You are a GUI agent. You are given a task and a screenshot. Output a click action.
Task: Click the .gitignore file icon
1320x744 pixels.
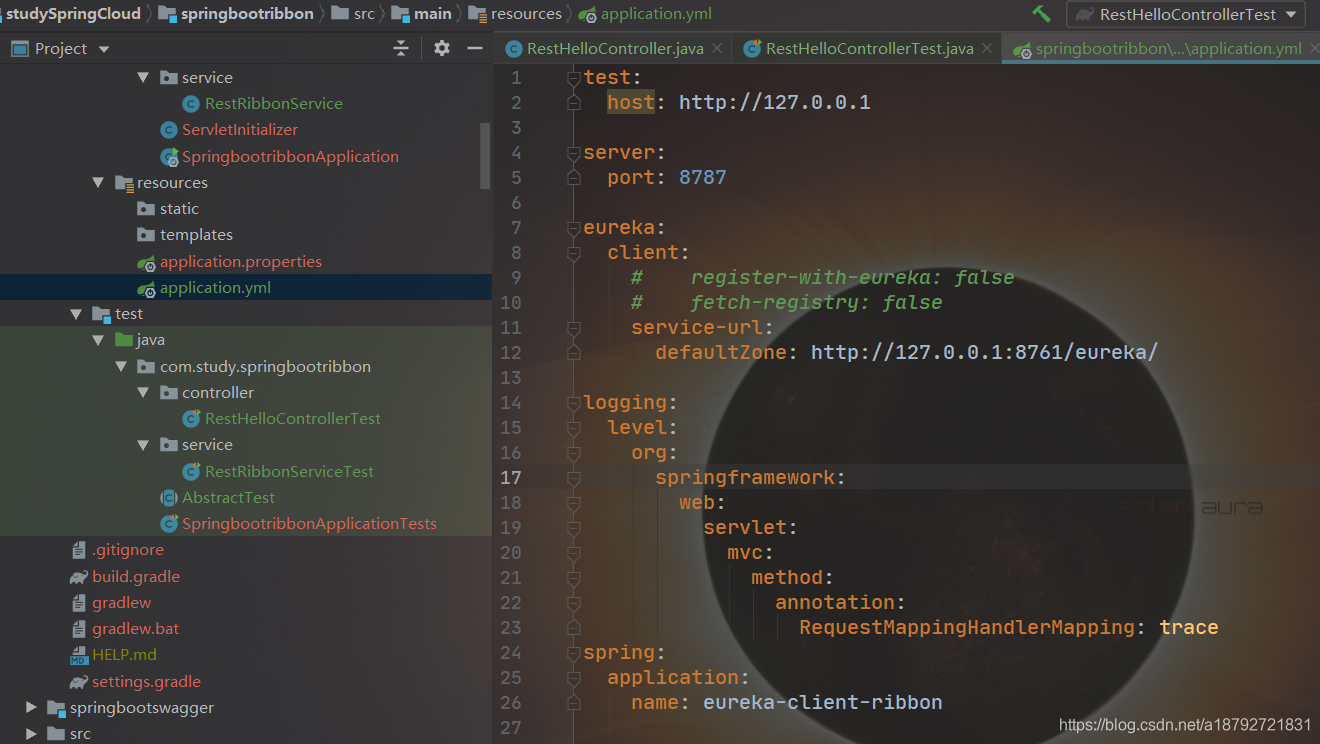pos(79,550)
